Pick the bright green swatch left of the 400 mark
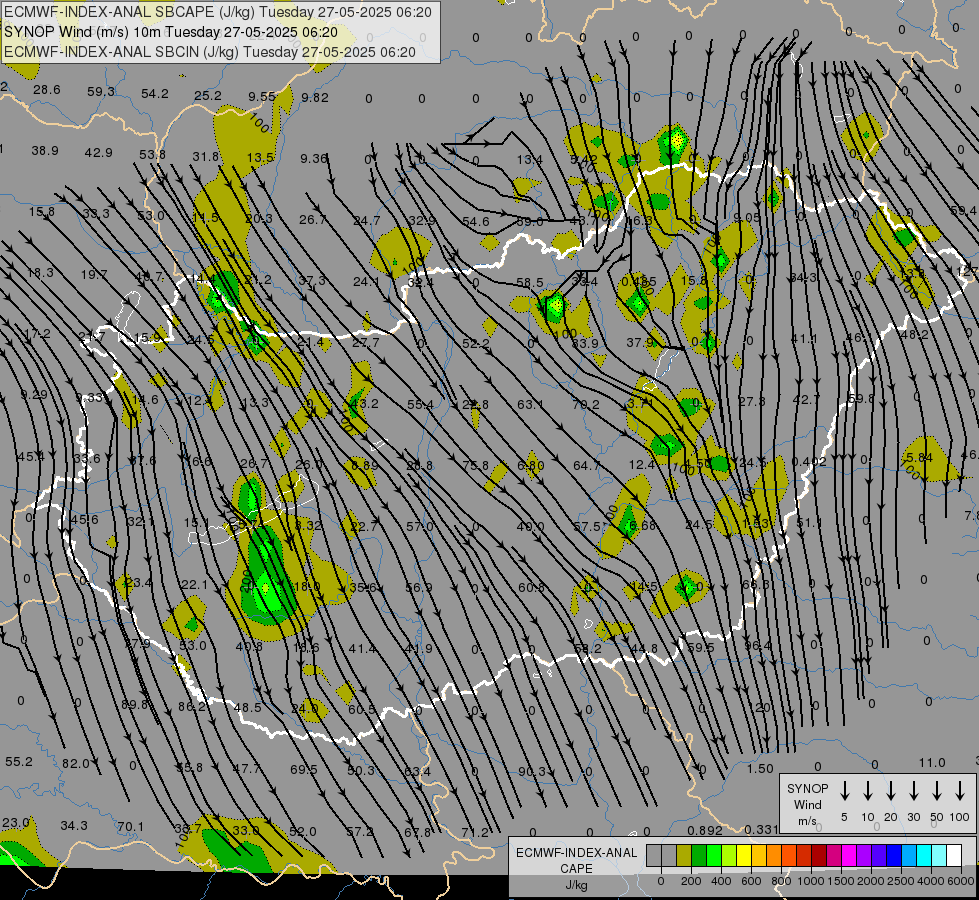 714,856
